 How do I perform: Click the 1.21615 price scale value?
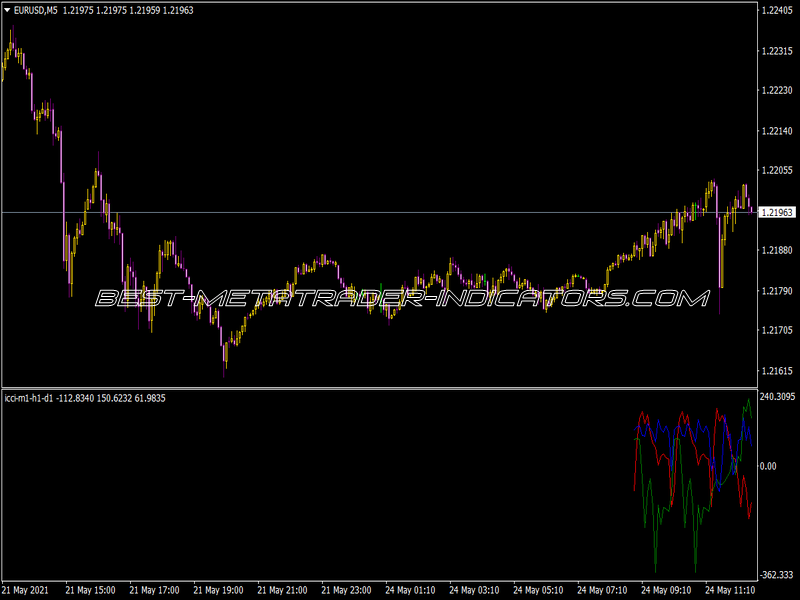[777, 371]
